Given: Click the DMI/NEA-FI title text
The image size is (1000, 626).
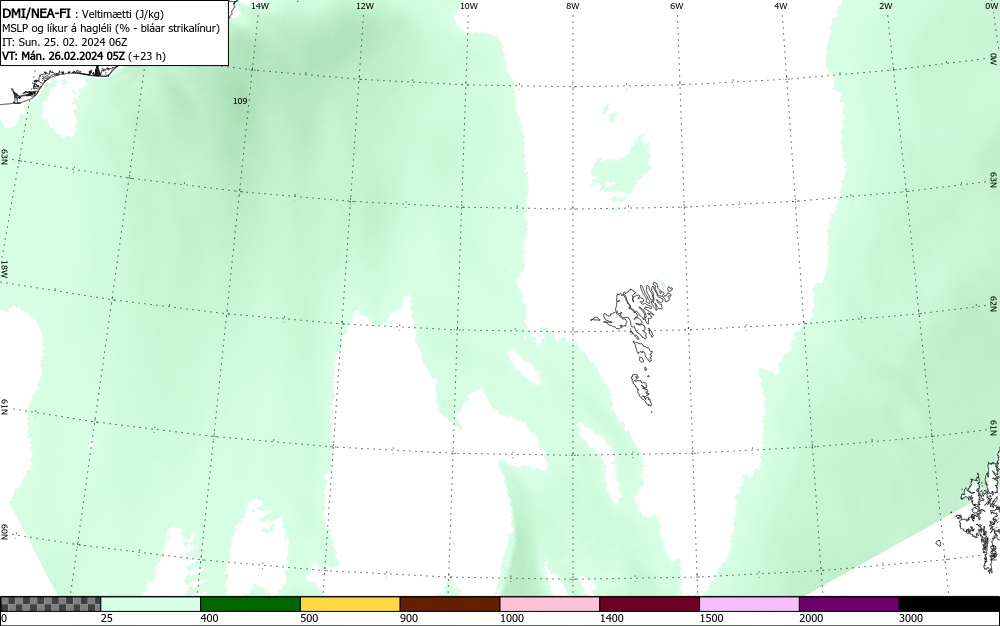Looking at the screenshot, I should (x=36, y=14).
